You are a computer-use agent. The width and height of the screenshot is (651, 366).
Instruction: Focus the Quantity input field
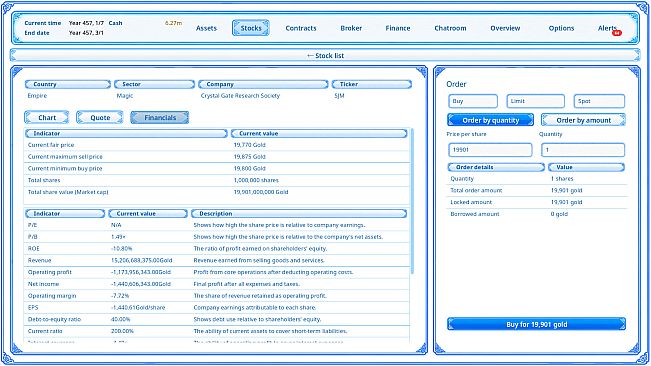[583, 150]
